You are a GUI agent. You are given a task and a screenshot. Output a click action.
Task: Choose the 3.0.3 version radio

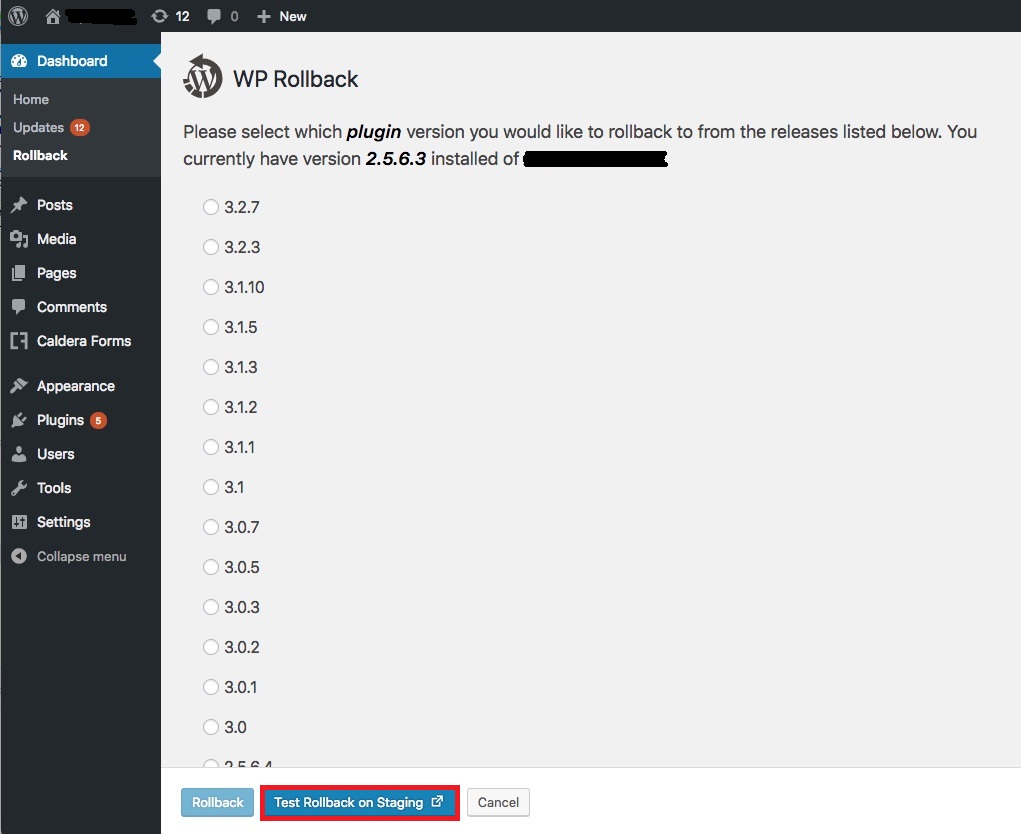[x=210, y=607]
